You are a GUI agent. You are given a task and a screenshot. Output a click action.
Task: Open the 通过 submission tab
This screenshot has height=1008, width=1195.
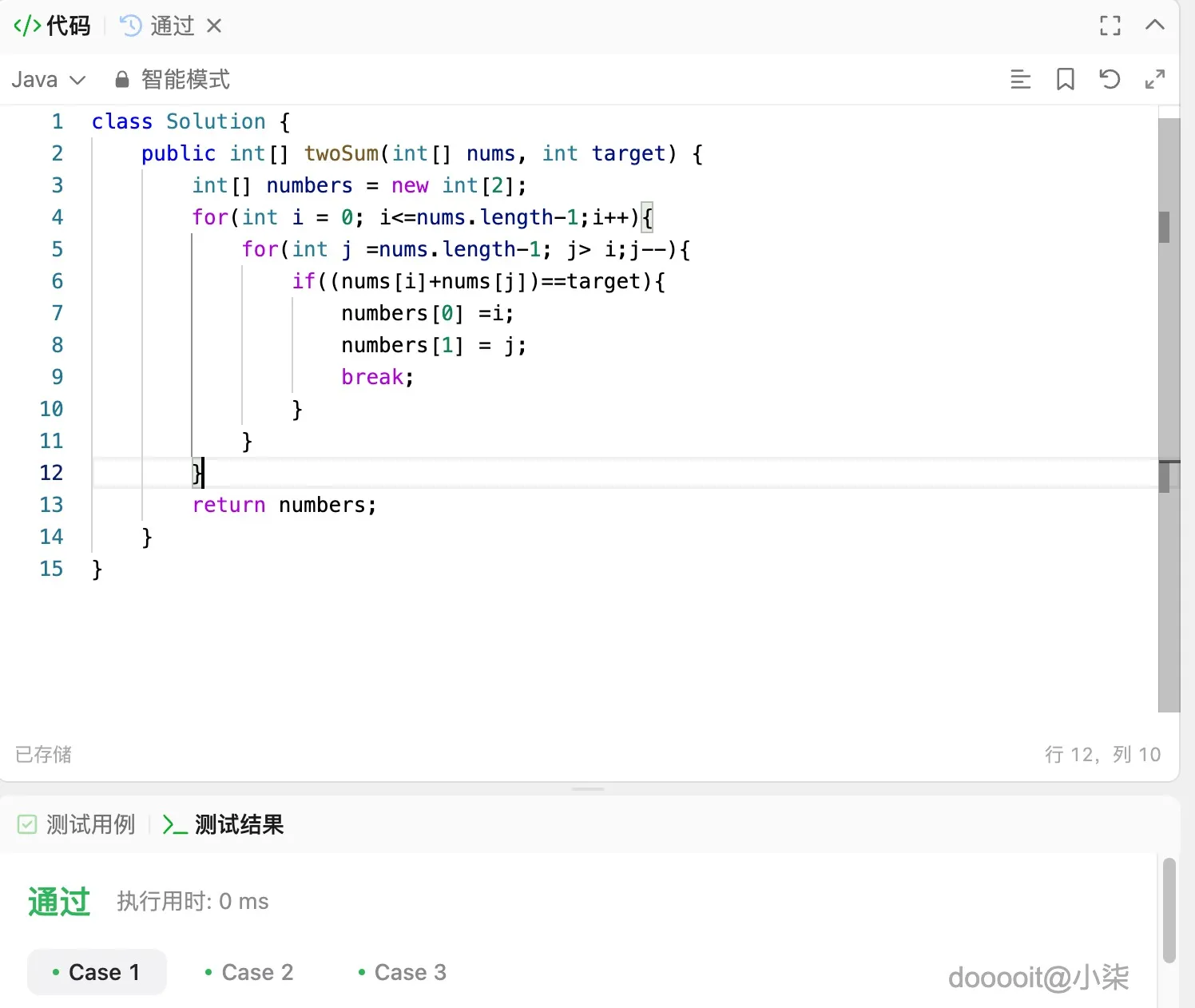(158, 26)
